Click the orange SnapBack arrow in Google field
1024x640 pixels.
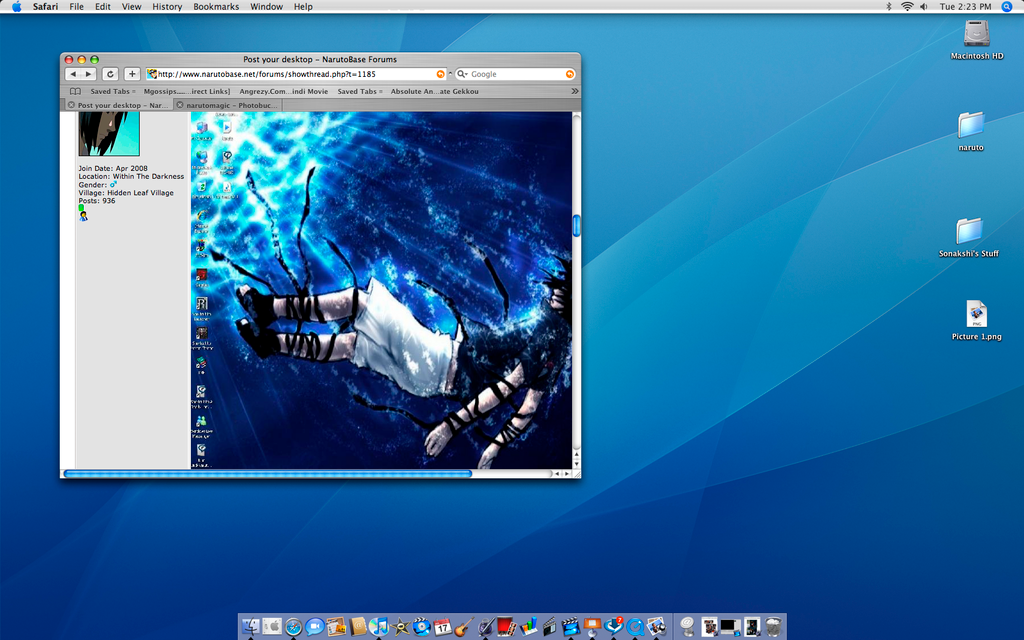click(569, 74)
